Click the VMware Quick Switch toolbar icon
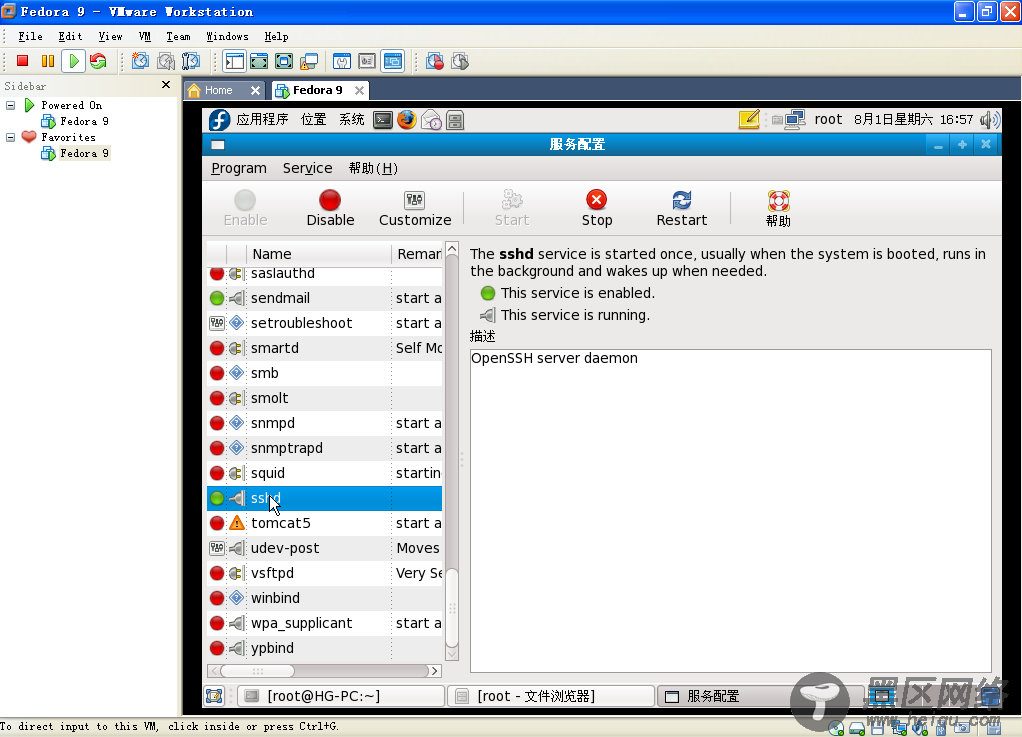Screen dimensions: 1022x737 point(284,61)
